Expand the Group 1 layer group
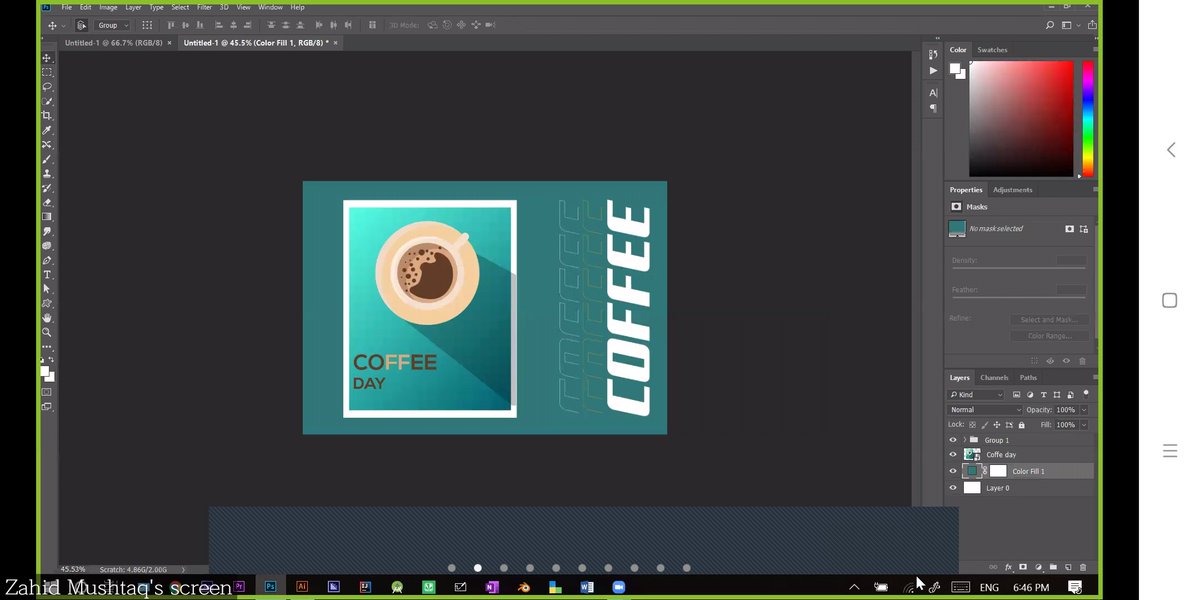Viewport: 1200px width, 600px height. click(964, 440)
